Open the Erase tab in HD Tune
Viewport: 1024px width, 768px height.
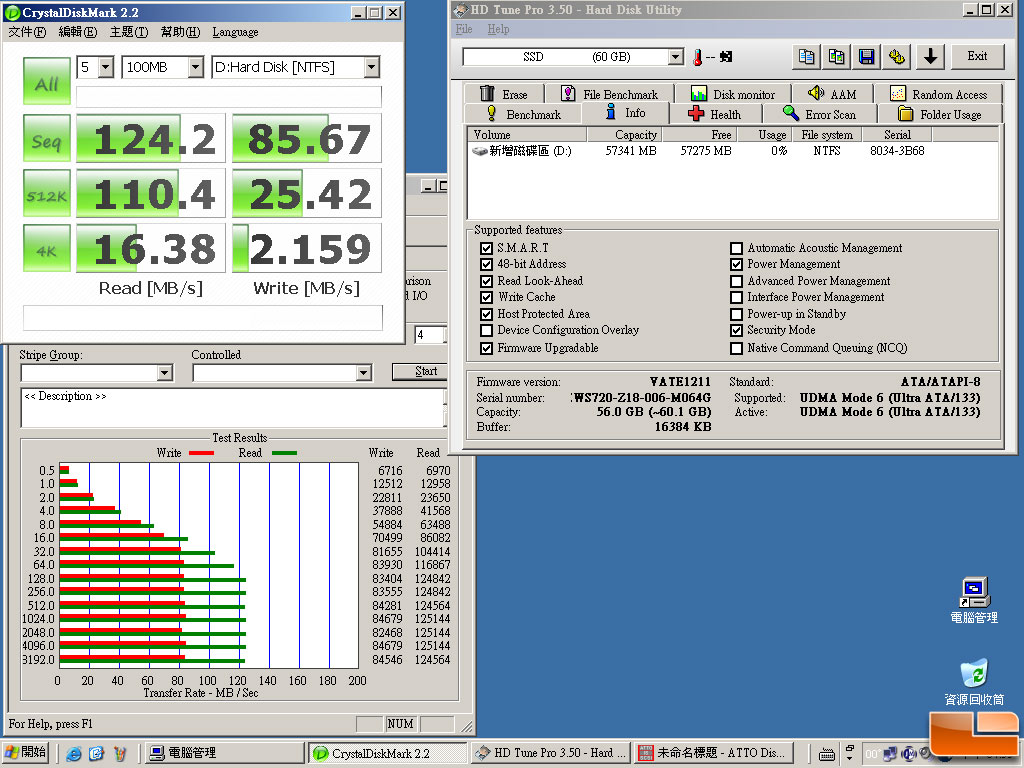[504, 94]
